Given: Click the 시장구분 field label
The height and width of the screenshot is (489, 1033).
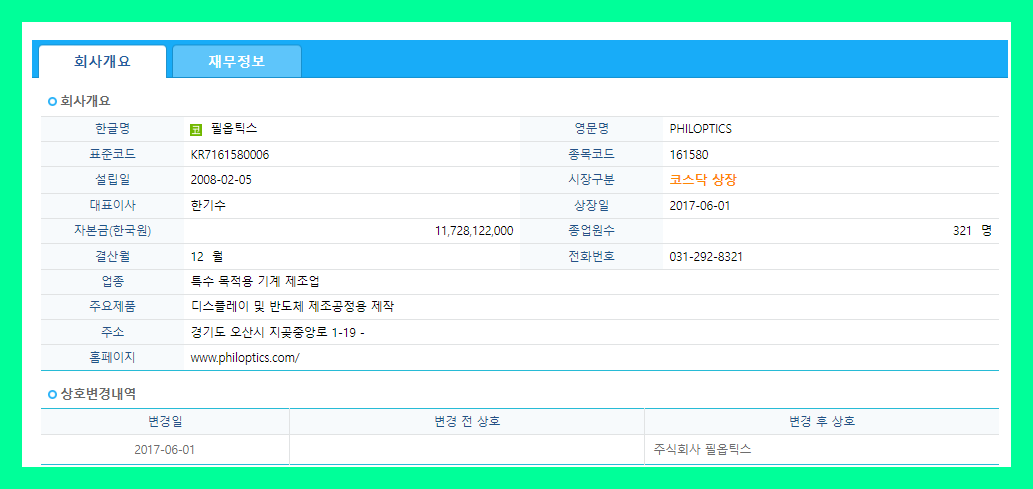Looking at the screenshot, I should tap(592, 180).
